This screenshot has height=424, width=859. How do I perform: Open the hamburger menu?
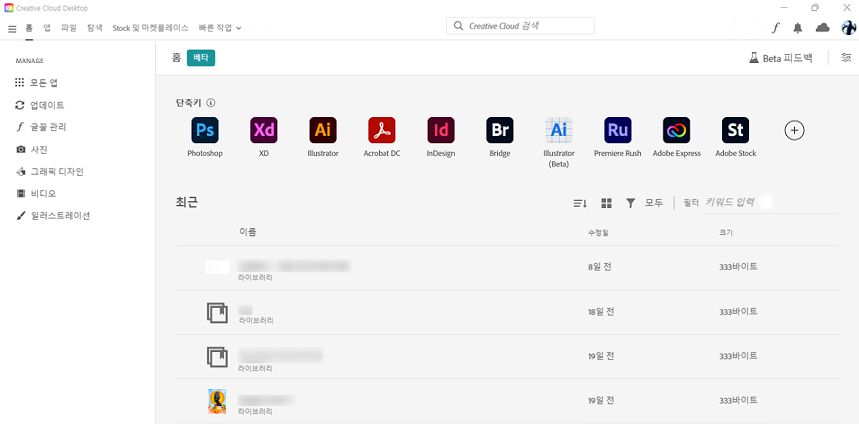click(x=12, y=28)
